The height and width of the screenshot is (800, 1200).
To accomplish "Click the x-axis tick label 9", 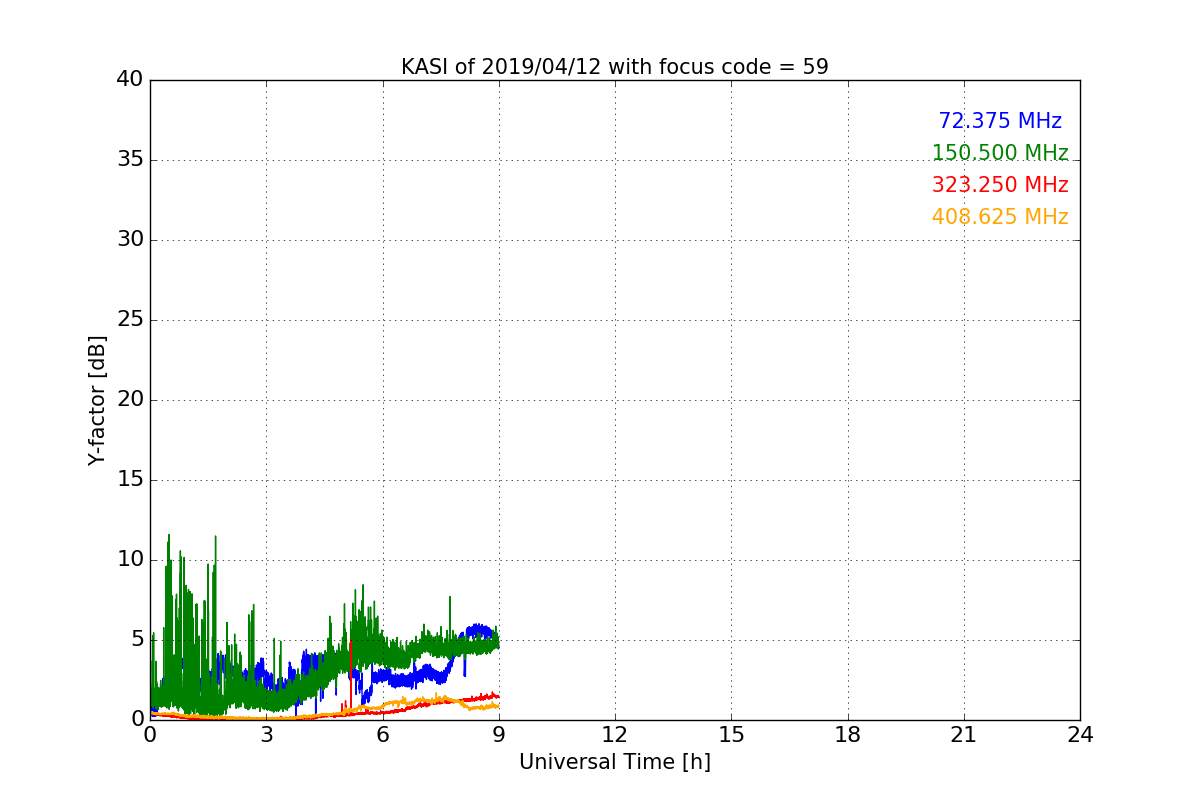I will pyautogui.click(x=499, y=735).
